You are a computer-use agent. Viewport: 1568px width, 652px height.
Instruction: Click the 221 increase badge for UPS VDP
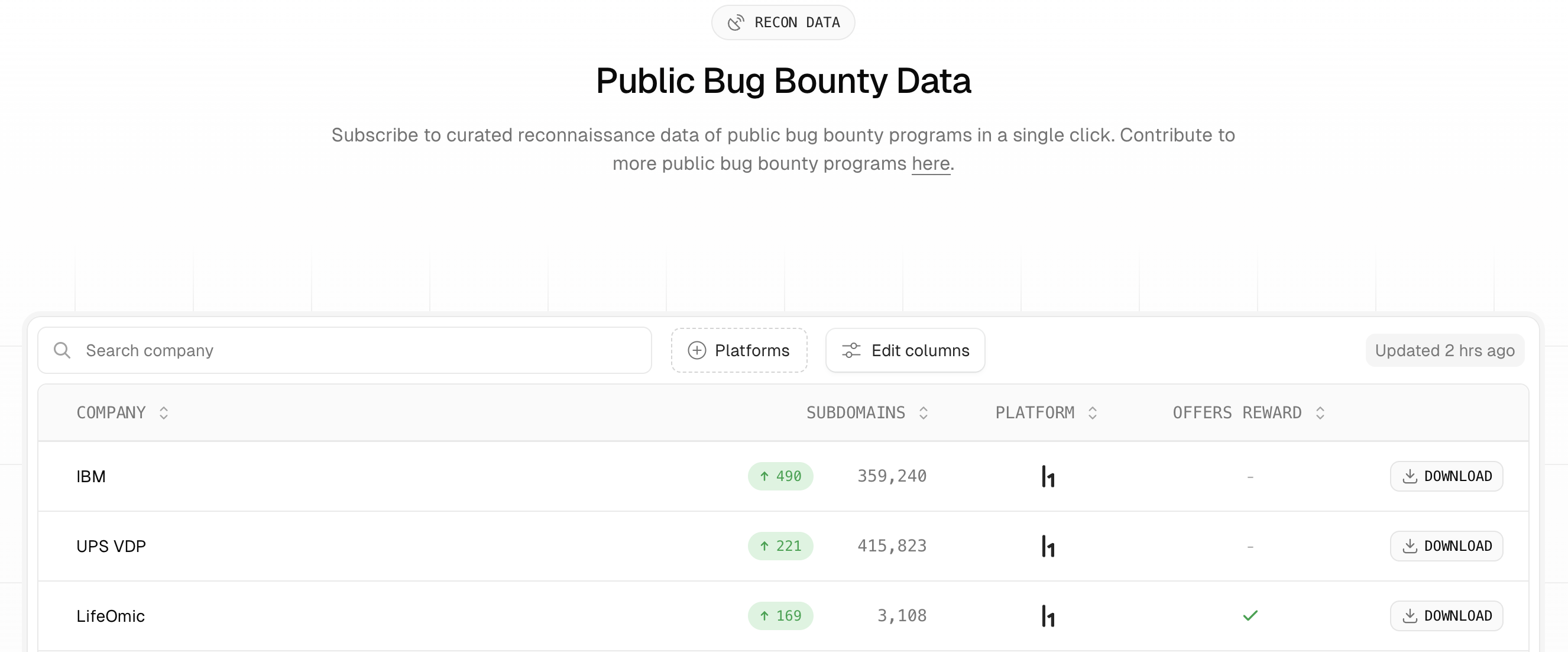(780, 546)
